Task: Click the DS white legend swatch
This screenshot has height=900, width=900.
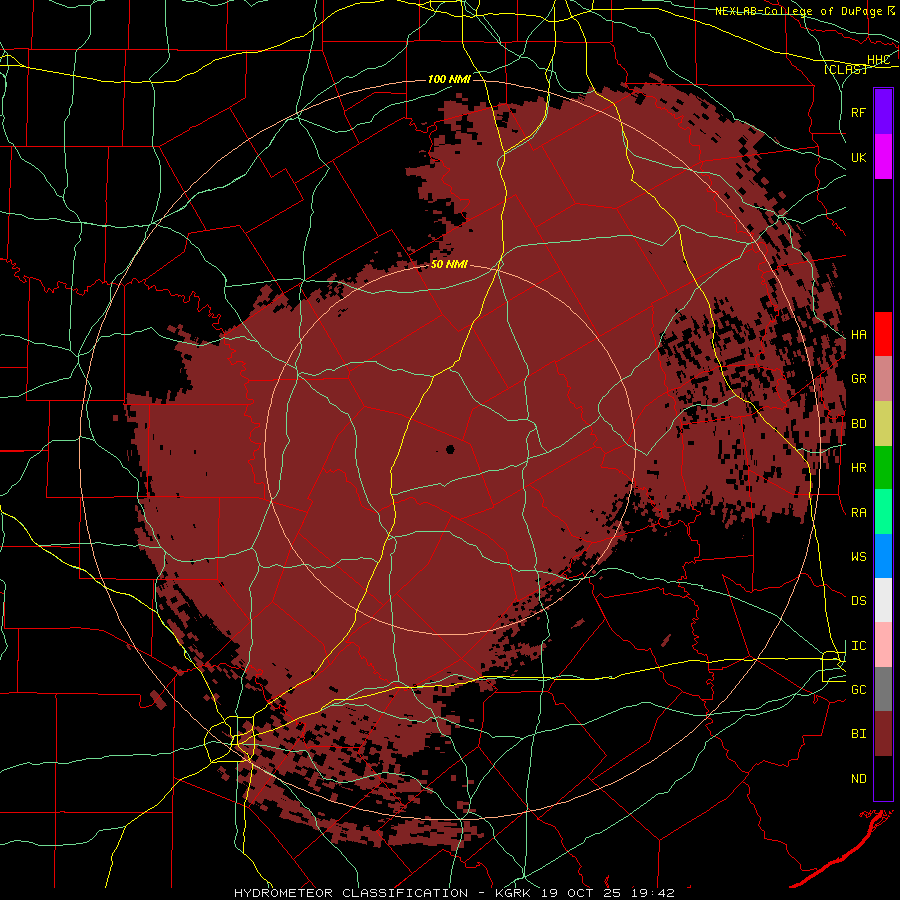Action: point(883,600)
